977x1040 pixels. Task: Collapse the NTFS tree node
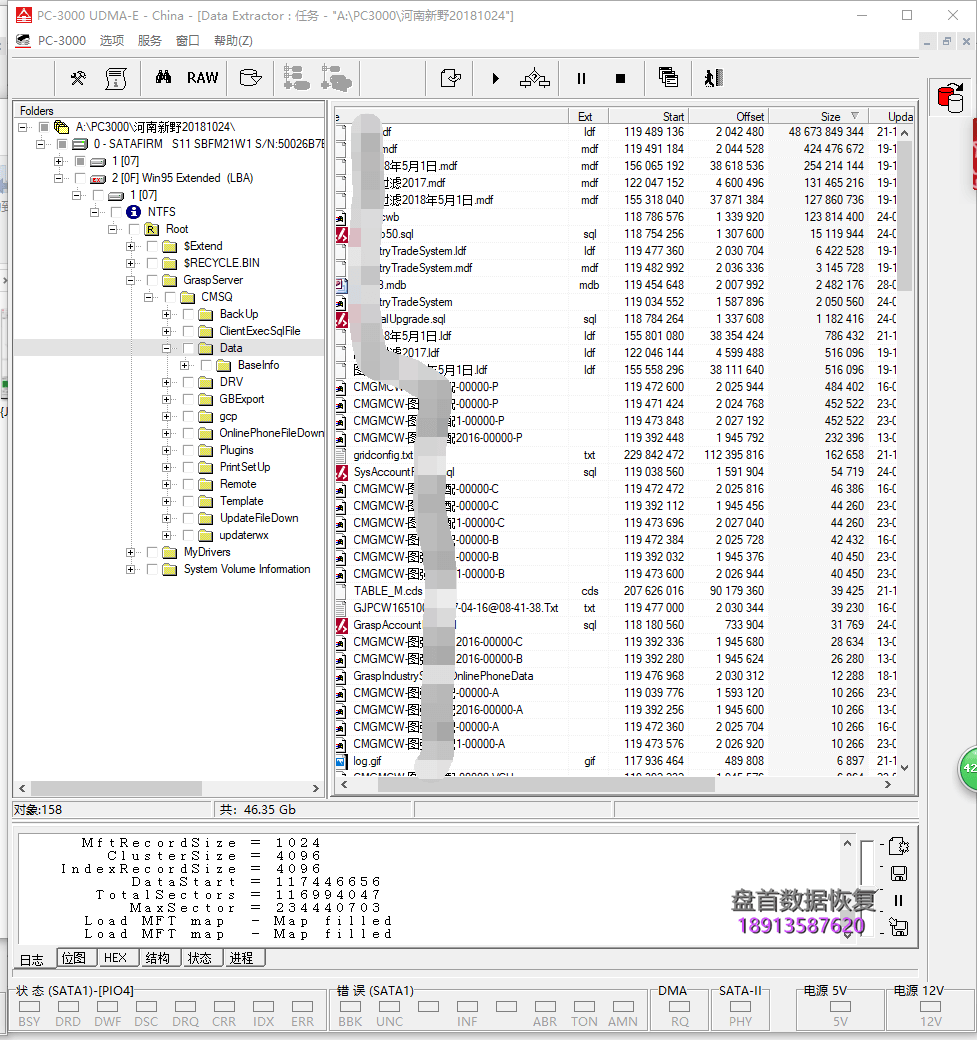(94, 212)
